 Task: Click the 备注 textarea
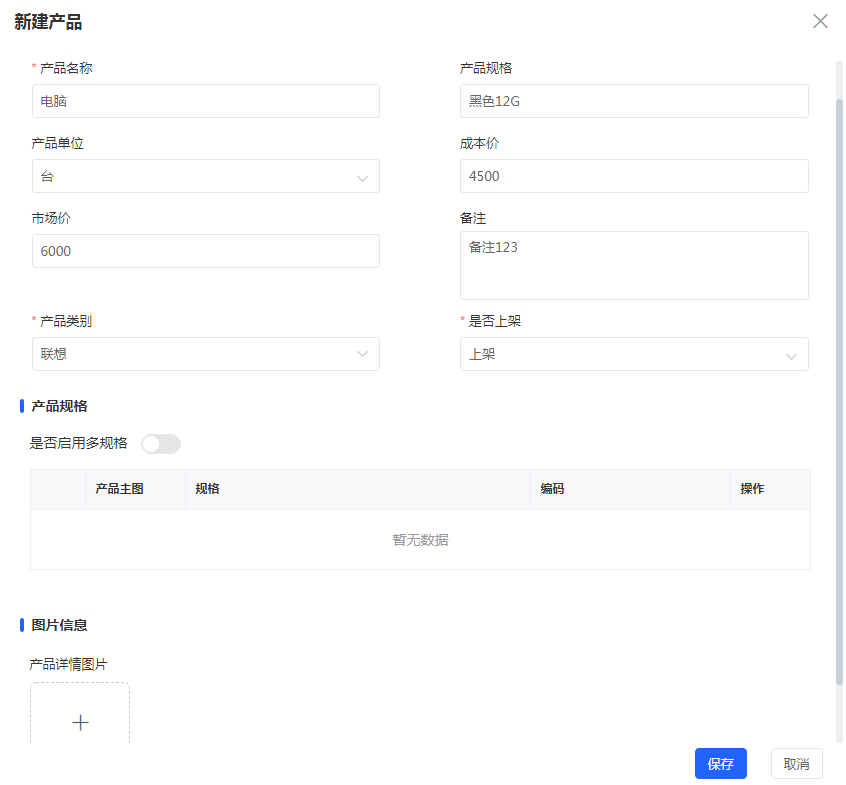pyautogui.click(x=634, y=265)
